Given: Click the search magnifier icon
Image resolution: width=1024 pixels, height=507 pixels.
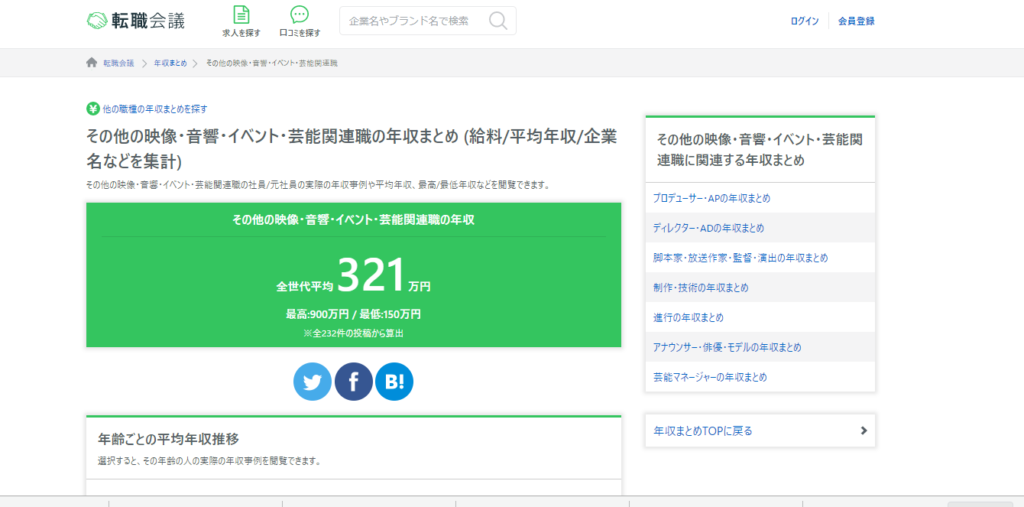Looking at the screenshot, I should 498,21.
